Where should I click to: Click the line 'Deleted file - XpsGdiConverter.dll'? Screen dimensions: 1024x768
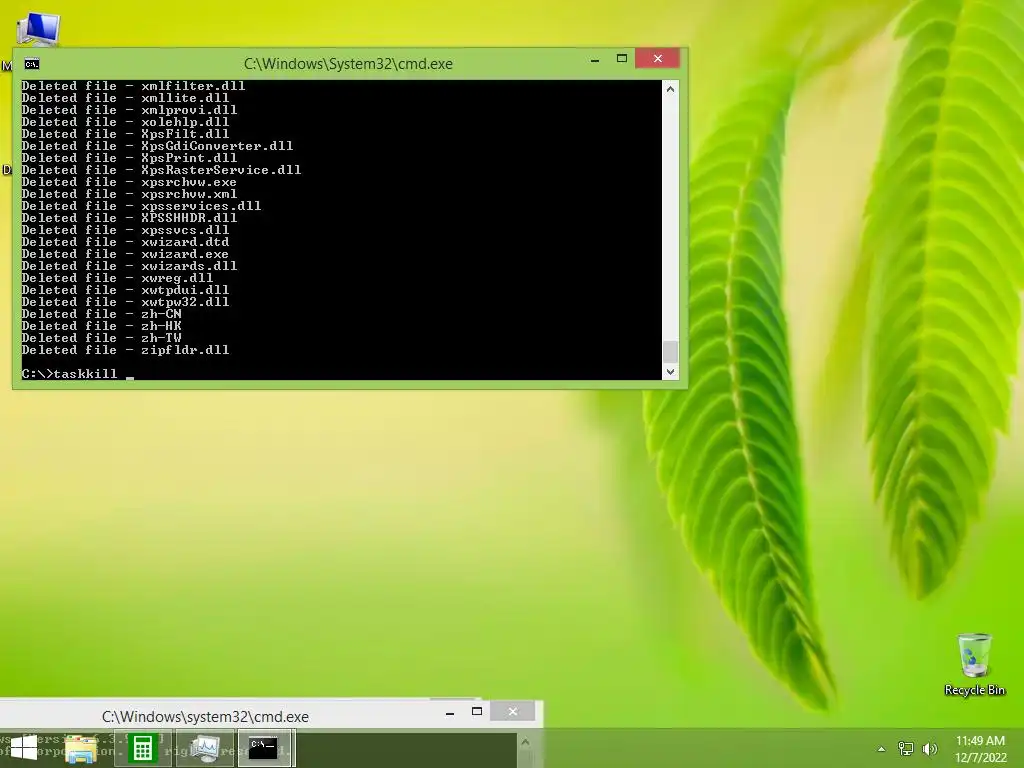point(157,146)
